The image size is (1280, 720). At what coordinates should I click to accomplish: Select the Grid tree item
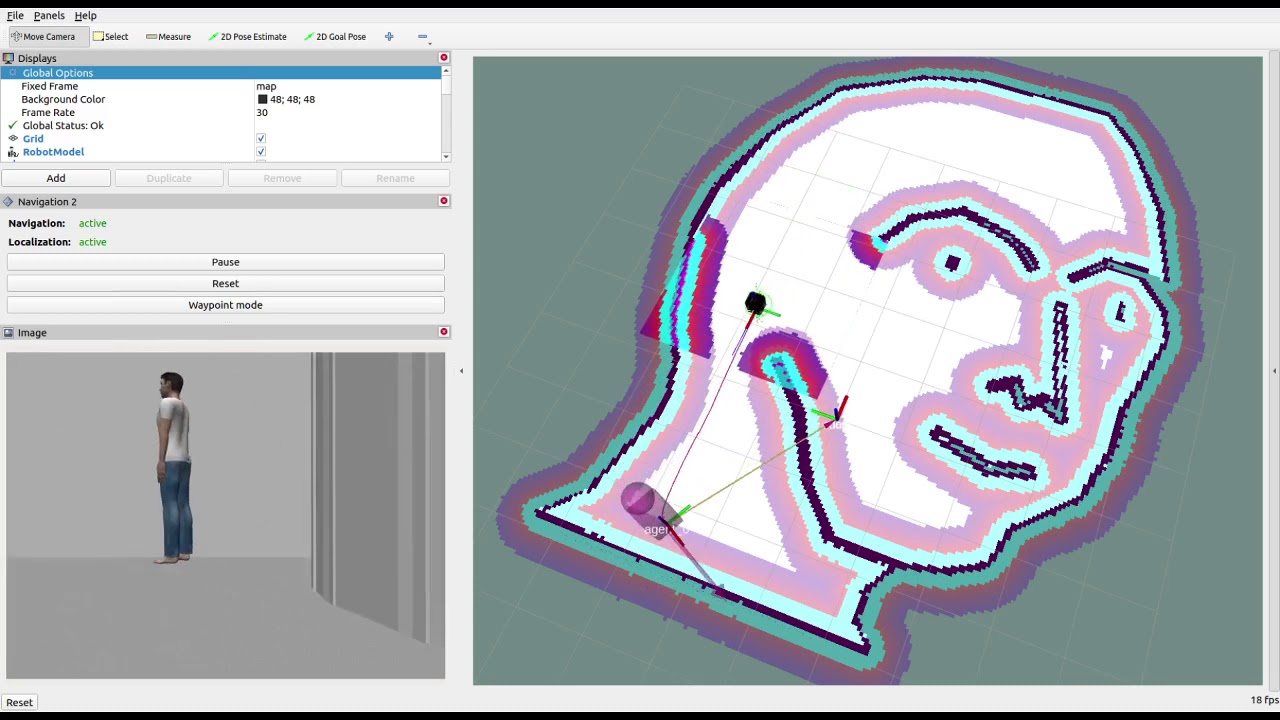point(33,139)
